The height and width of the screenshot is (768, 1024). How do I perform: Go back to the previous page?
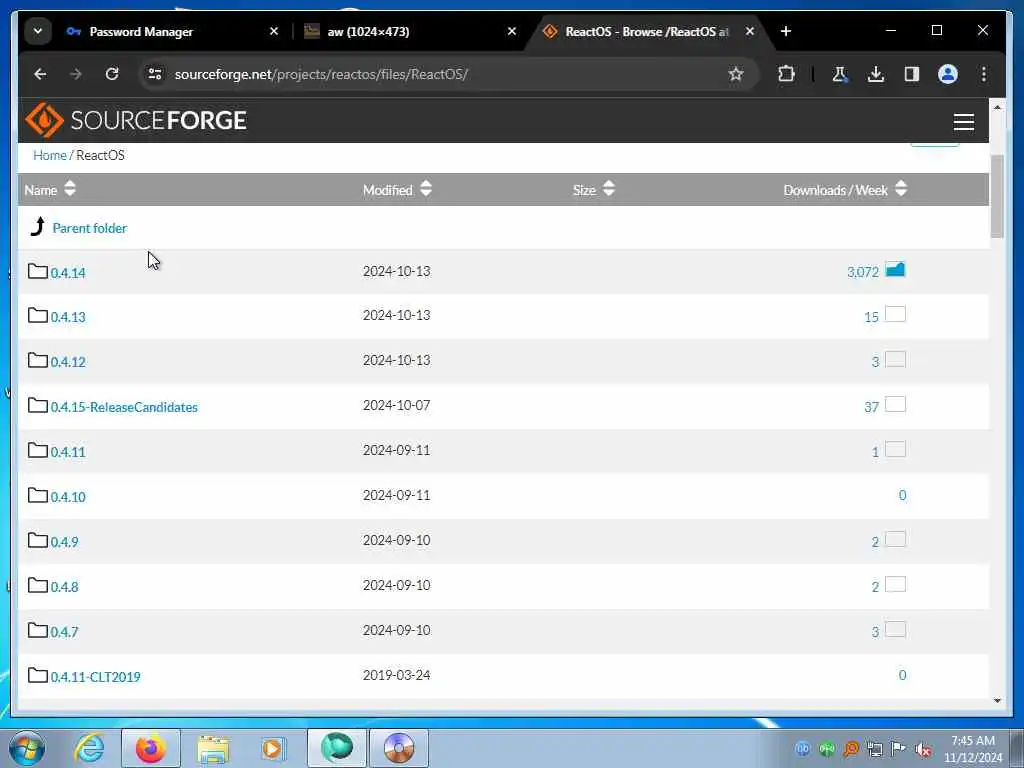(x=40, y=74)
